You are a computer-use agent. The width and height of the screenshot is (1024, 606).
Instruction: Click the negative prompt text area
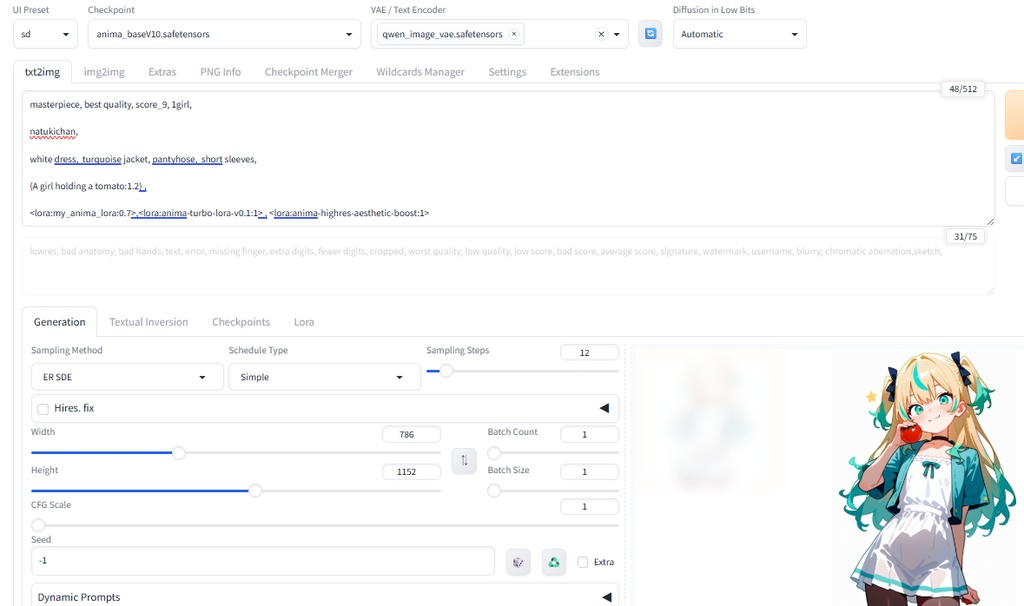tap(508, 267)
